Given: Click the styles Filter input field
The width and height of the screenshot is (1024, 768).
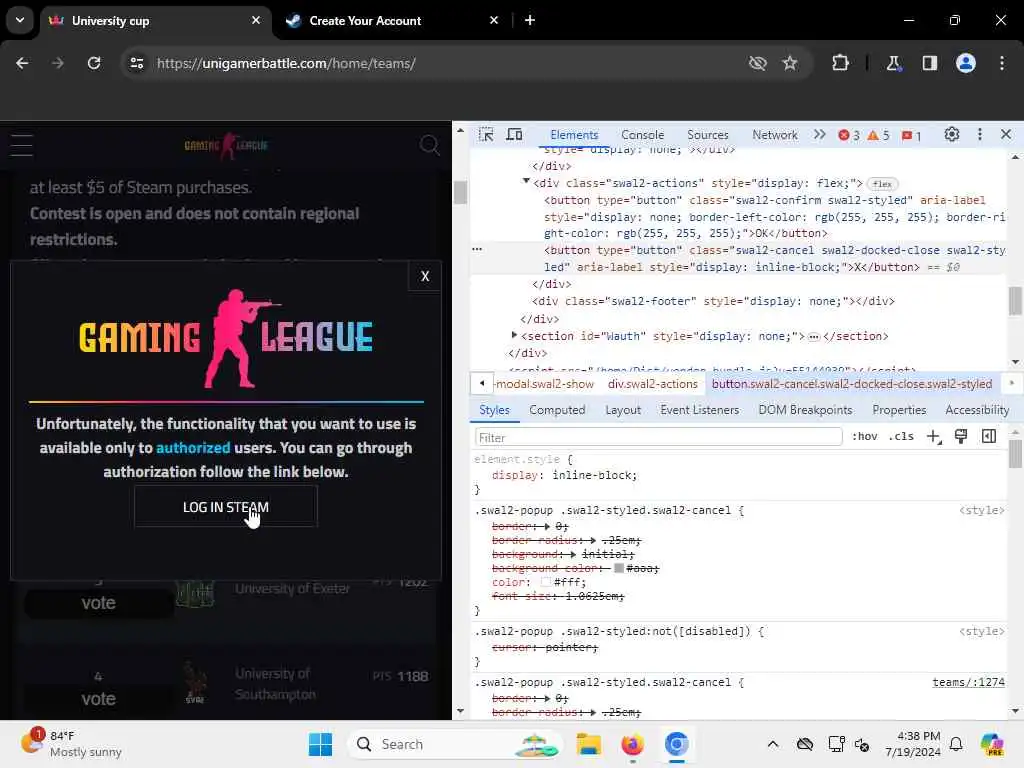Looking at the screenshot, I should [658, 437].
